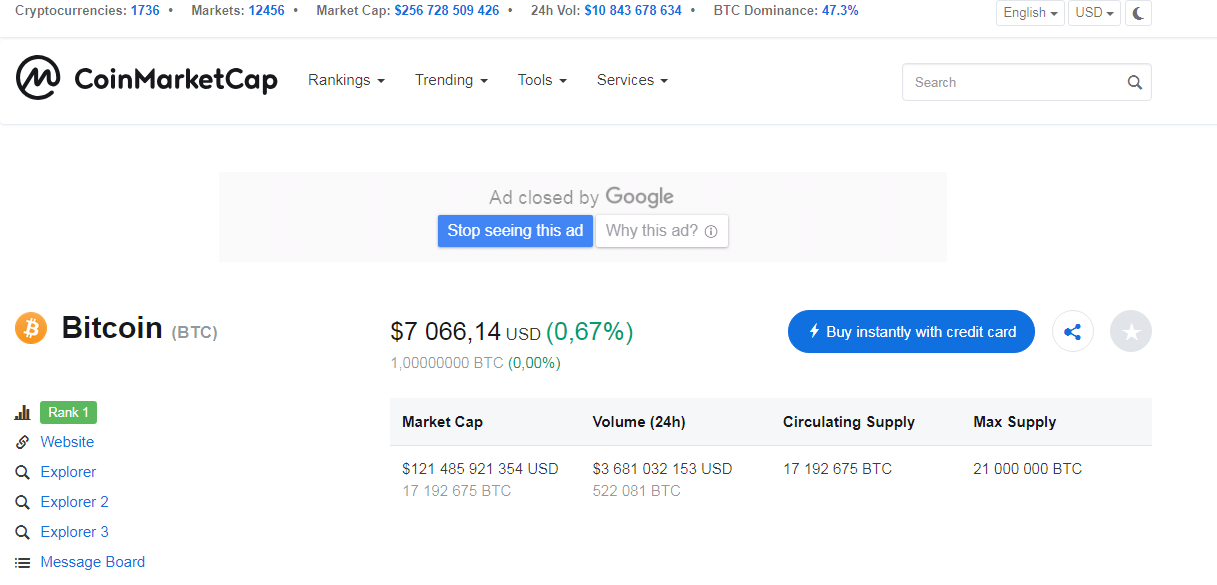Screen dimensions: 1217x585
Task: Click the Cryptocurrencies count 1736
Action: 145,11
